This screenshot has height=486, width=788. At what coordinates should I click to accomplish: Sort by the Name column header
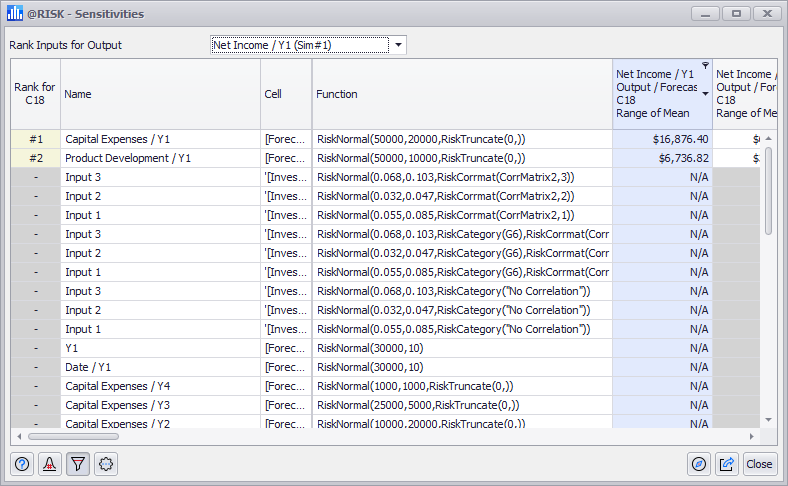point(160,94)
